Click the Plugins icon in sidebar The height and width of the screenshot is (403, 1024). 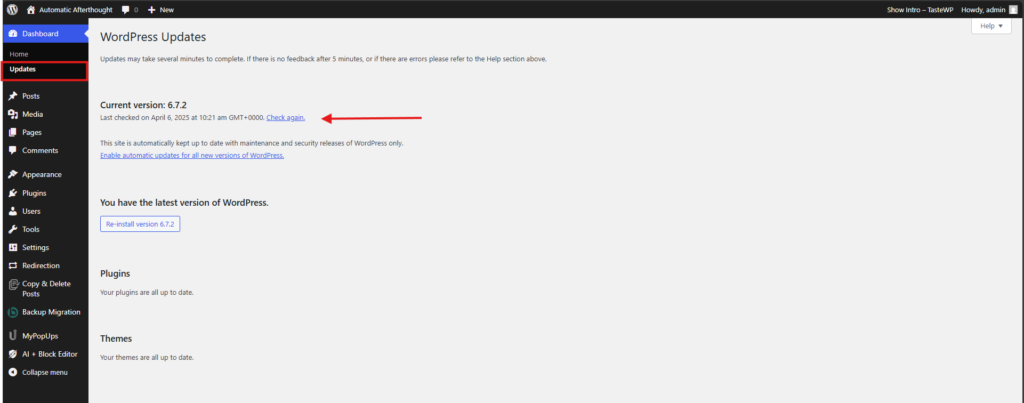[x=12, y=193]
